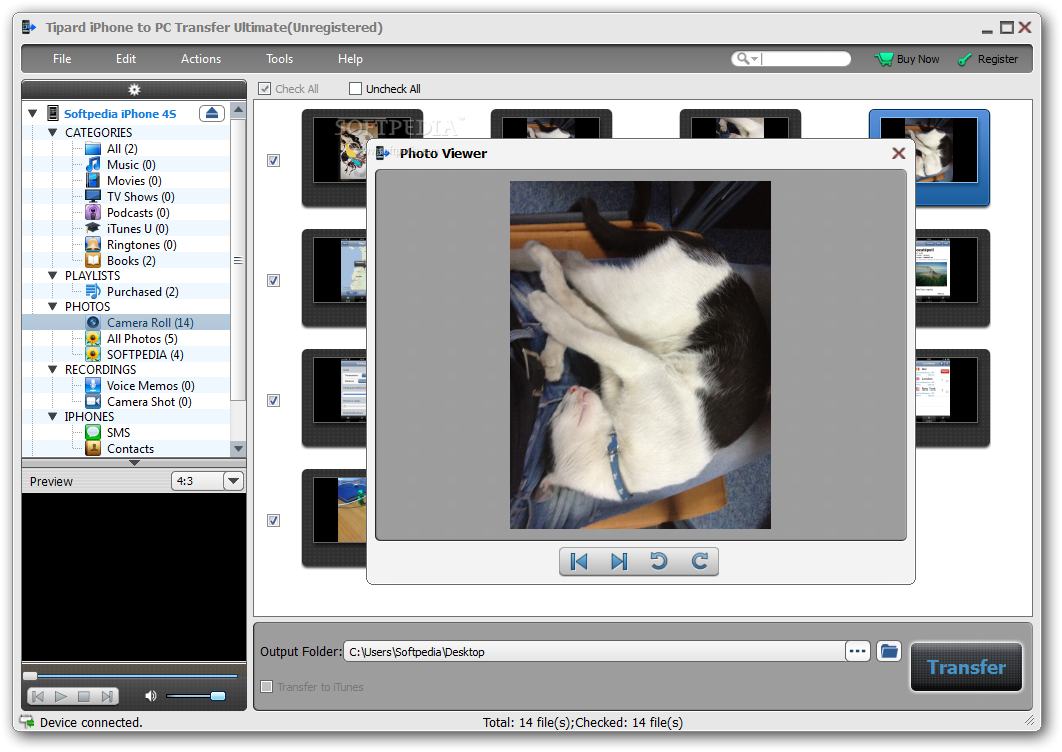The width and height of the screenshot is (1062, 752).
Task: Go to previous photo in viewer
Action: [x=579, y=562]
